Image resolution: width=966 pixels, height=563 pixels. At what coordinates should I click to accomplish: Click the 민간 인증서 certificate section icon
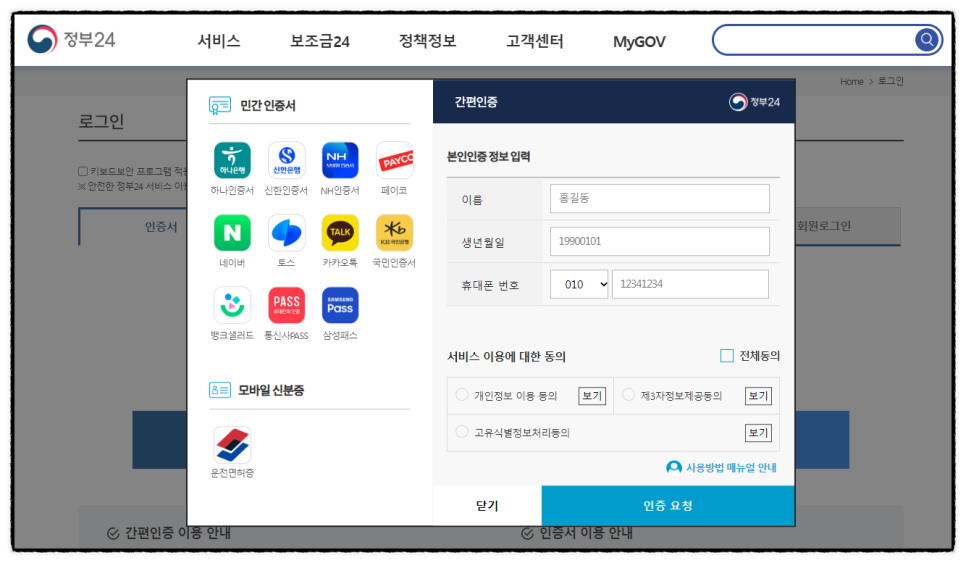click(x=219, y=105)
